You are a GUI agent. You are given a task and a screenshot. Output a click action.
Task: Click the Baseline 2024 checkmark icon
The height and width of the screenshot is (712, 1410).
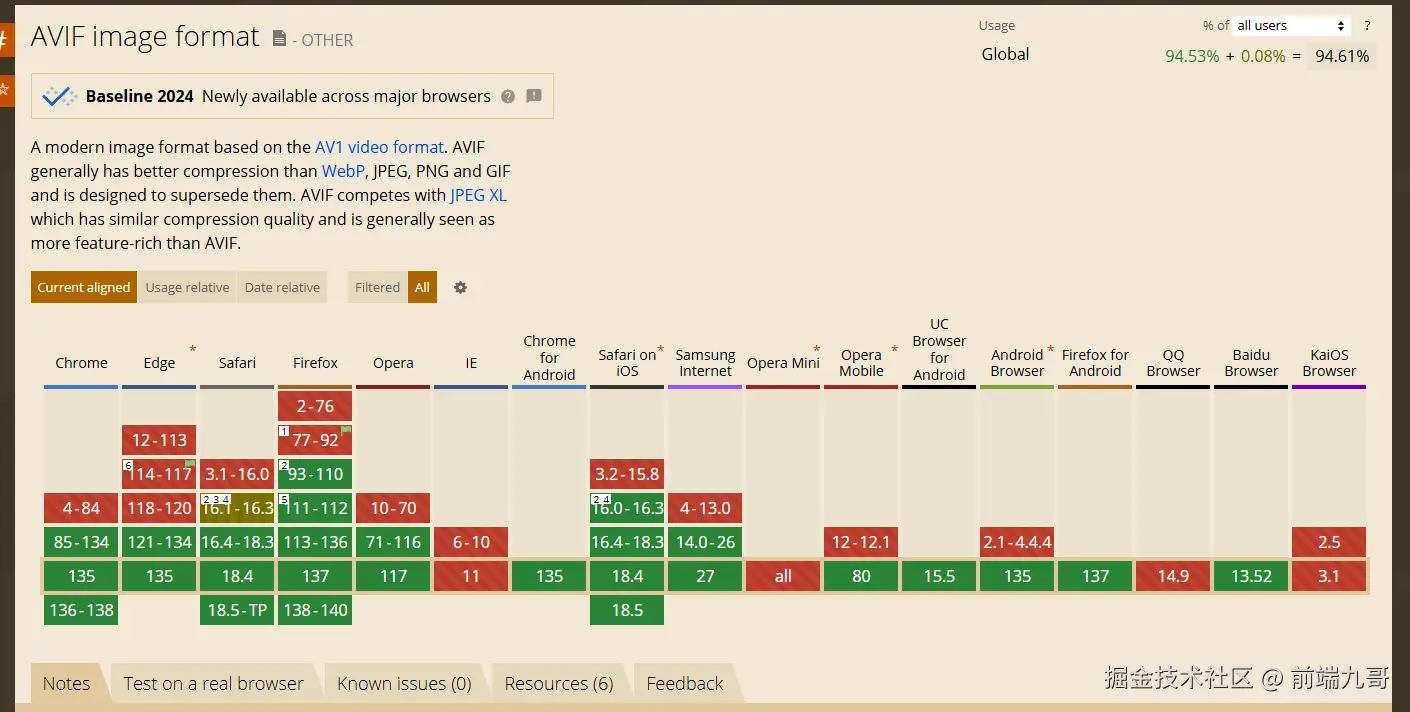coord(59,96)
